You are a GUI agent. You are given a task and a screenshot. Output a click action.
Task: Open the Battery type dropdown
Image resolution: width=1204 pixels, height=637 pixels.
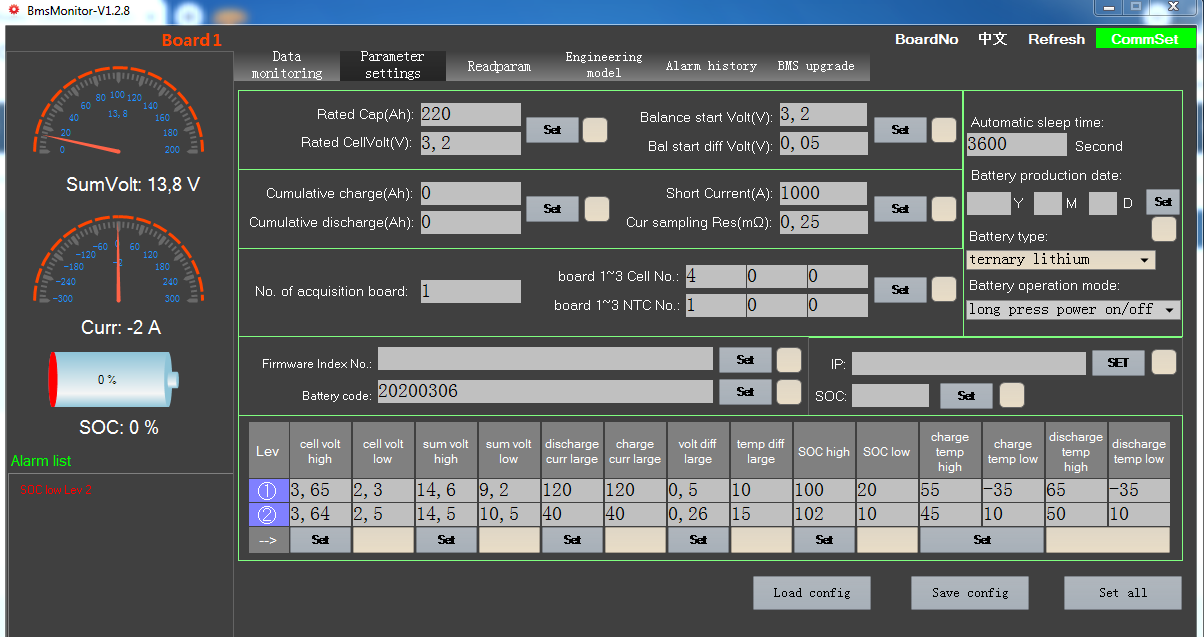[1060, 260]
